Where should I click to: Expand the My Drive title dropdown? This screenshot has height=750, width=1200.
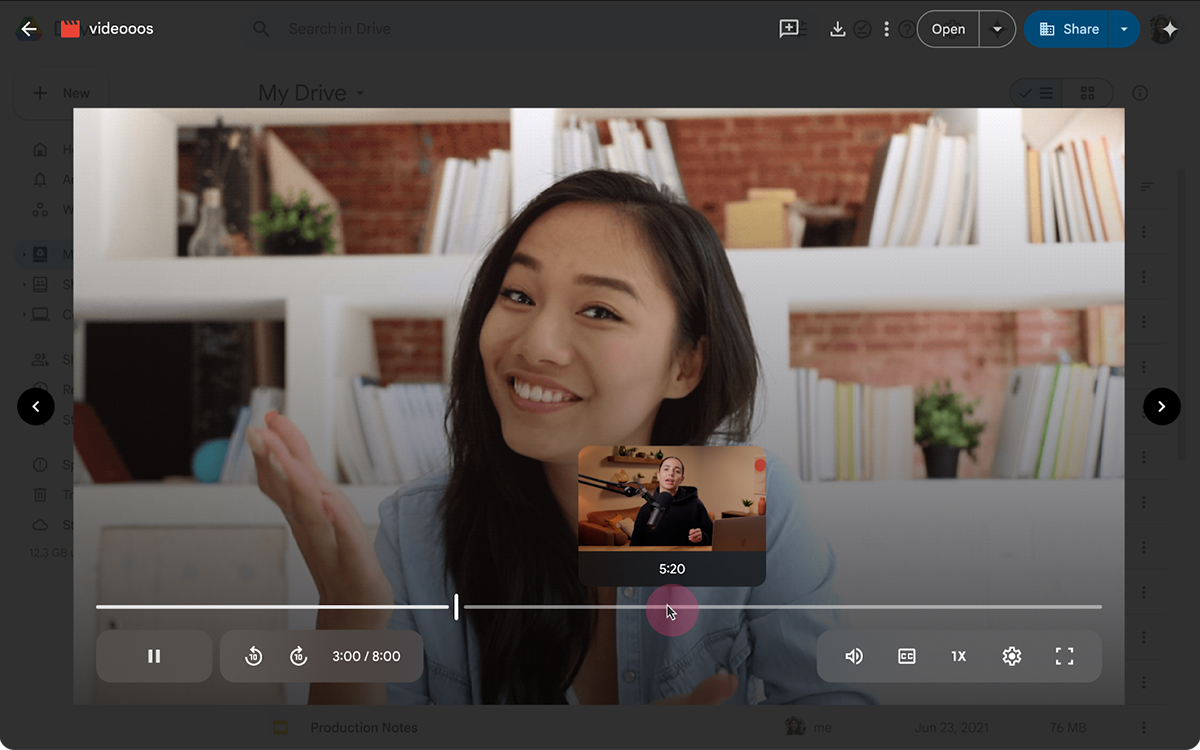pos(360,94)
